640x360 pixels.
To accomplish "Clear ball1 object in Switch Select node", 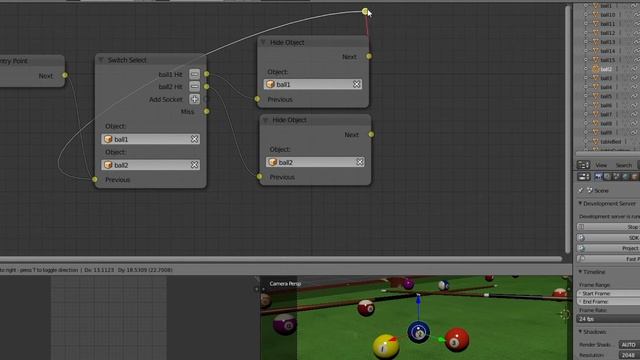I will 194,139.
